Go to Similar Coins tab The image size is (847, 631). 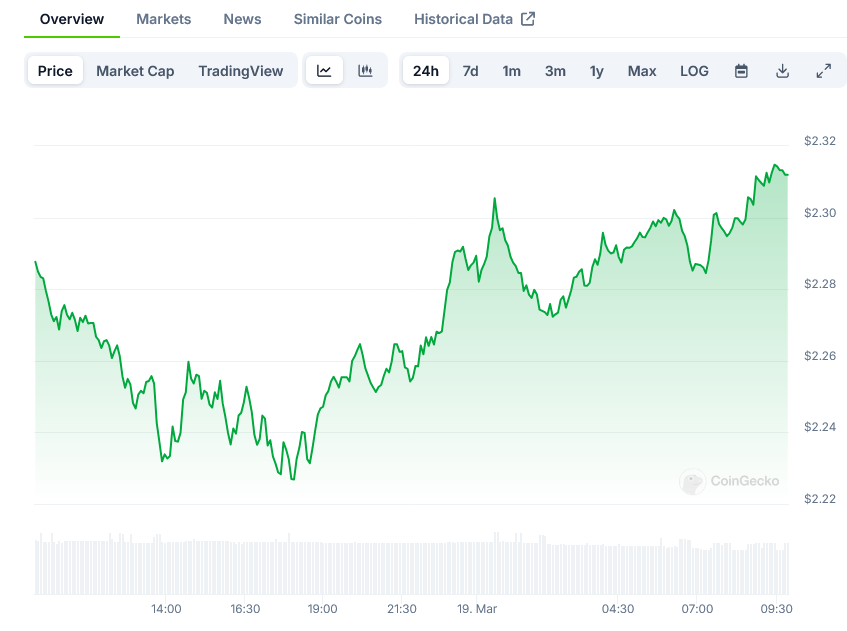point(337,19)
